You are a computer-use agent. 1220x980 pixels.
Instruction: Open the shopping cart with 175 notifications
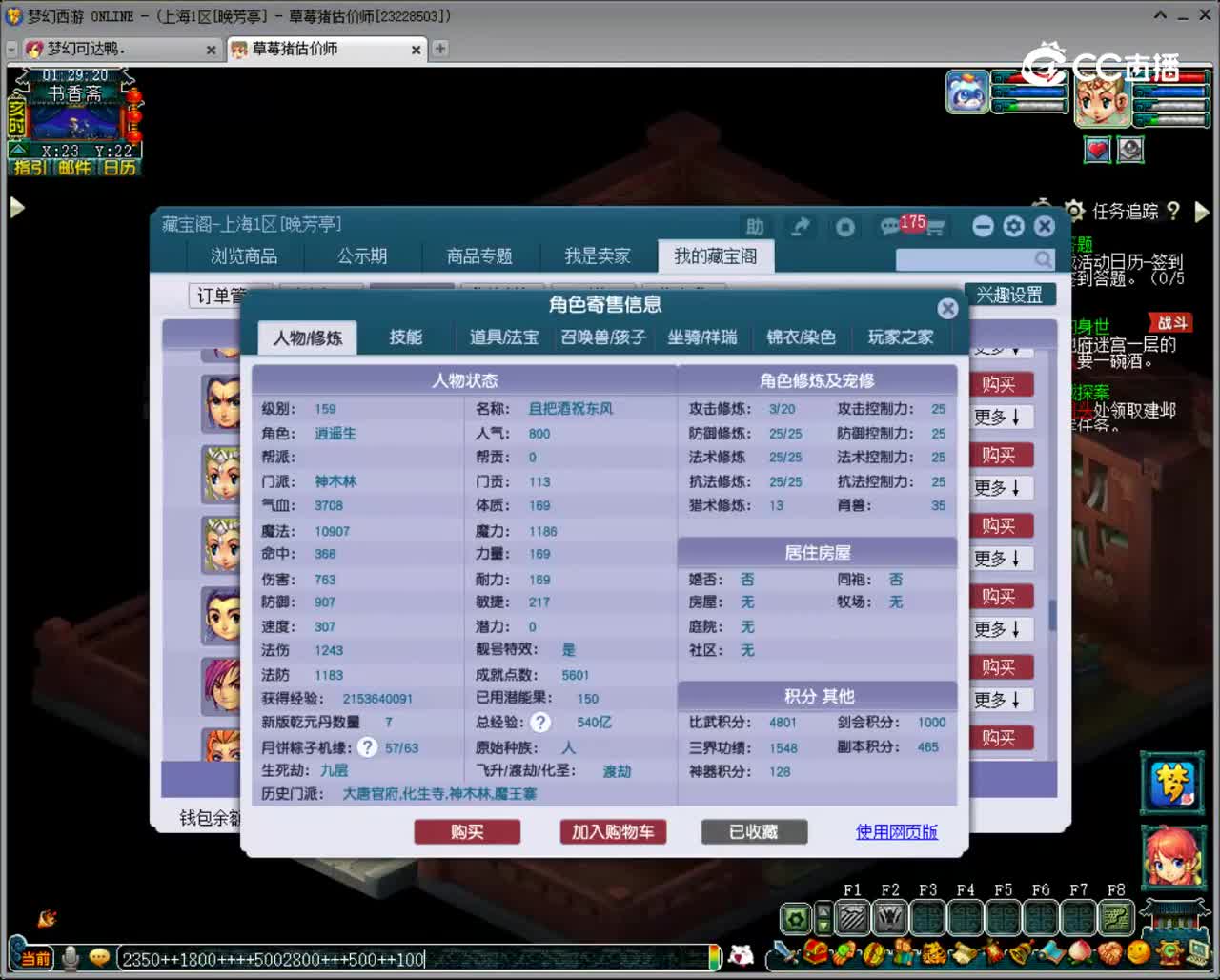tap(938, 227)
